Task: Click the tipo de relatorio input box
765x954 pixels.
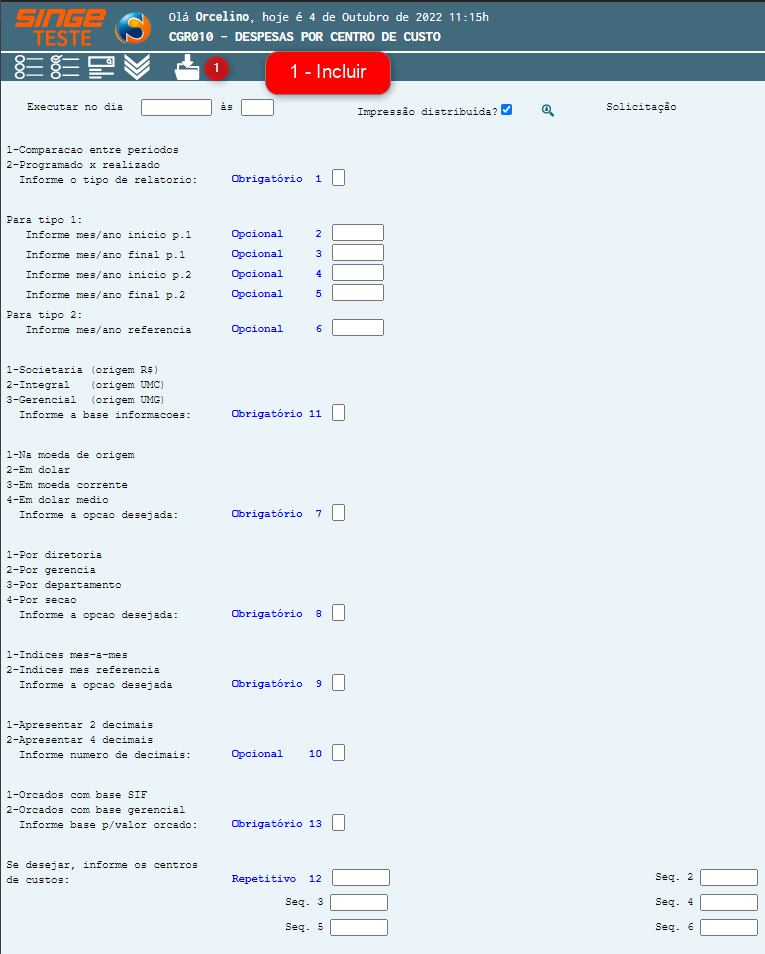Action: (338, 178)
